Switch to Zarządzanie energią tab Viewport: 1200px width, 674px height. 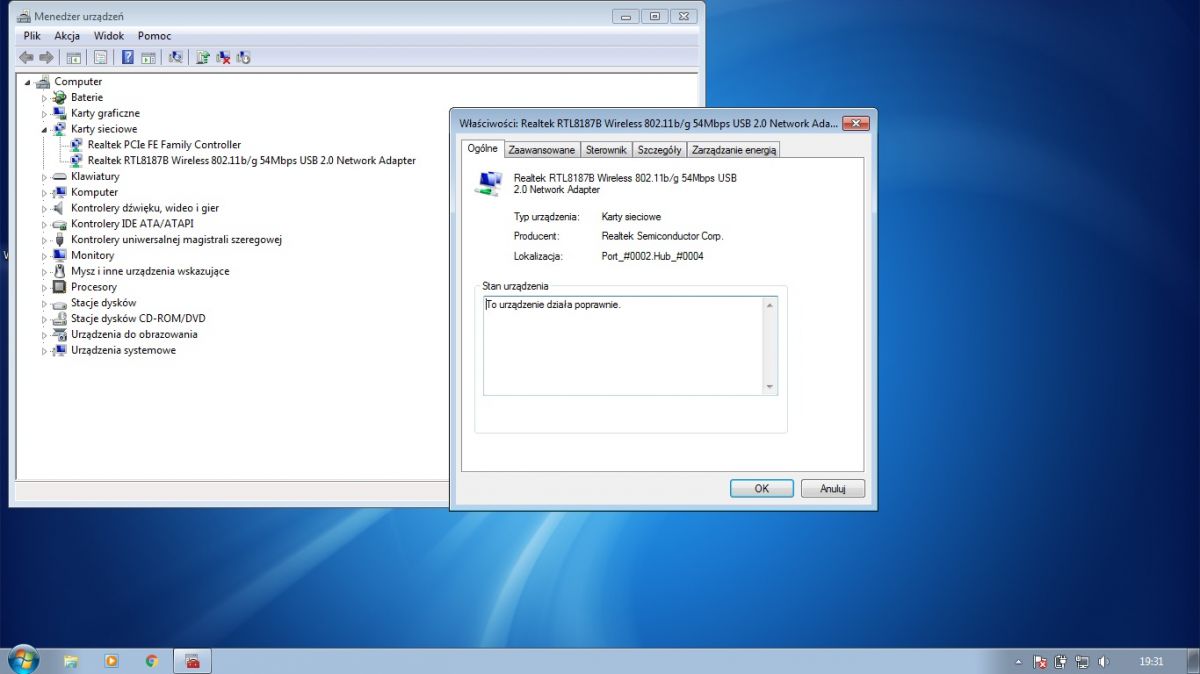click(733, 150)
